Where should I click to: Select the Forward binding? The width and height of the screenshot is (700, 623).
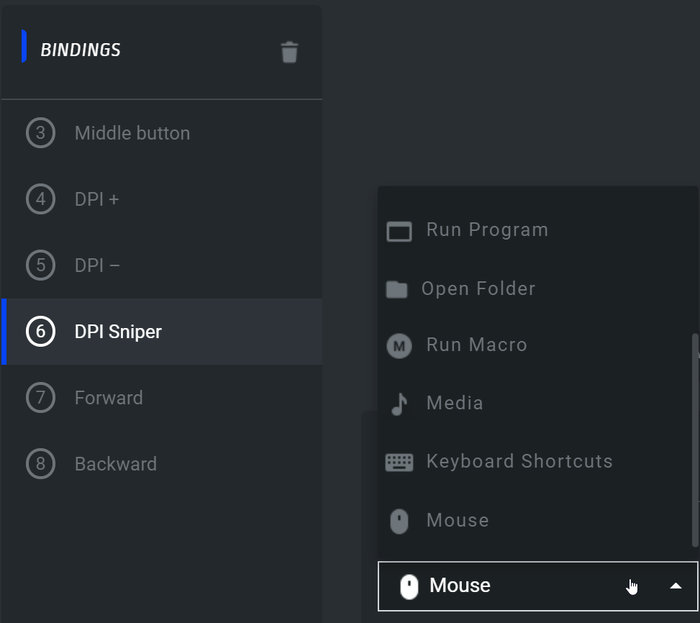tap(108, 398)
